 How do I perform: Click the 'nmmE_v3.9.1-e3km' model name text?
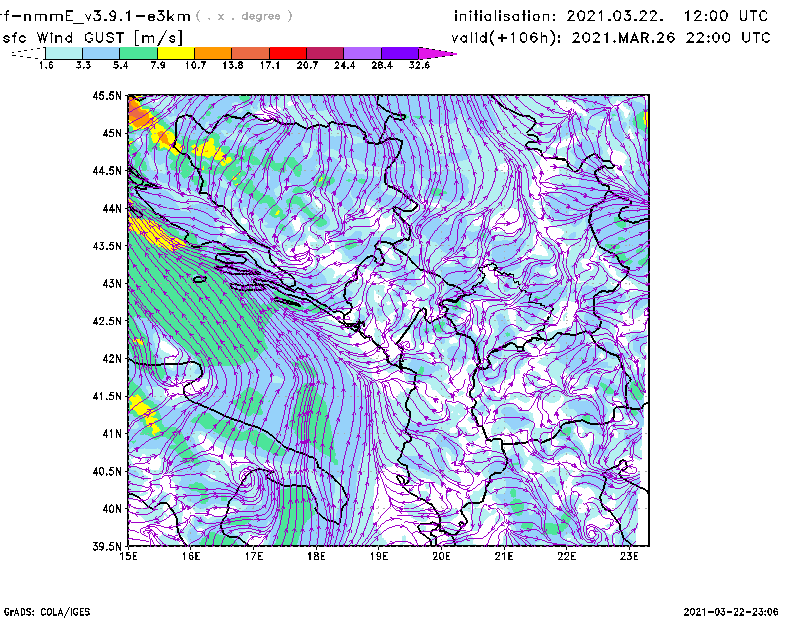pyautogui.click(x=107, y=16)
